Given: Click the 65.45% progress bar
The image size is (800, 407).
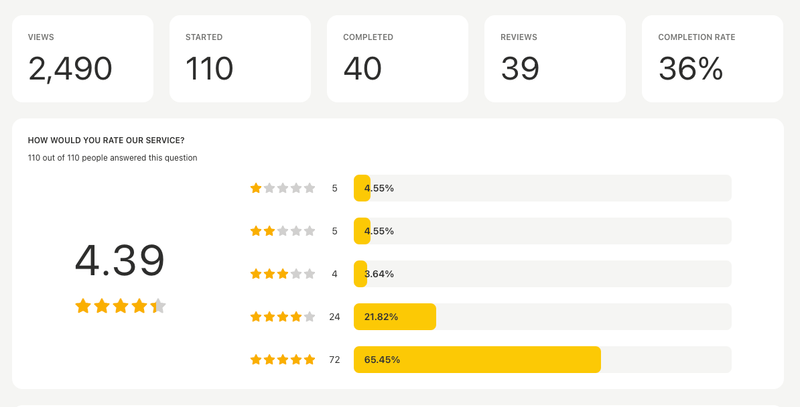Looking at the screenshot, I should (x=542, y=359).
